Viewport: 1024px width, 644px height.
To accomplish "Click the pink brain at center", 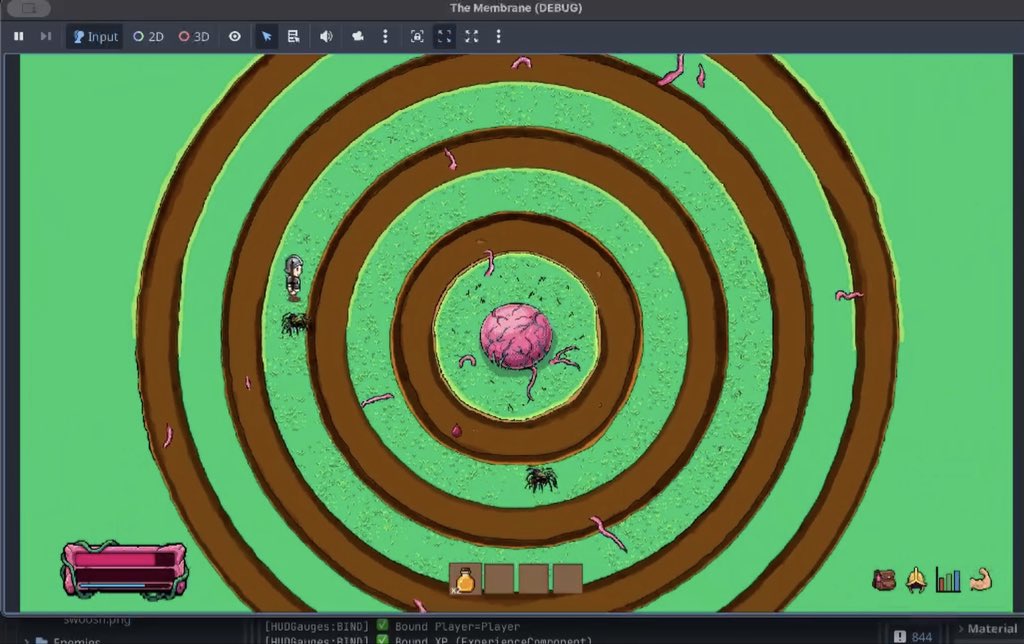I will (517, 336).
